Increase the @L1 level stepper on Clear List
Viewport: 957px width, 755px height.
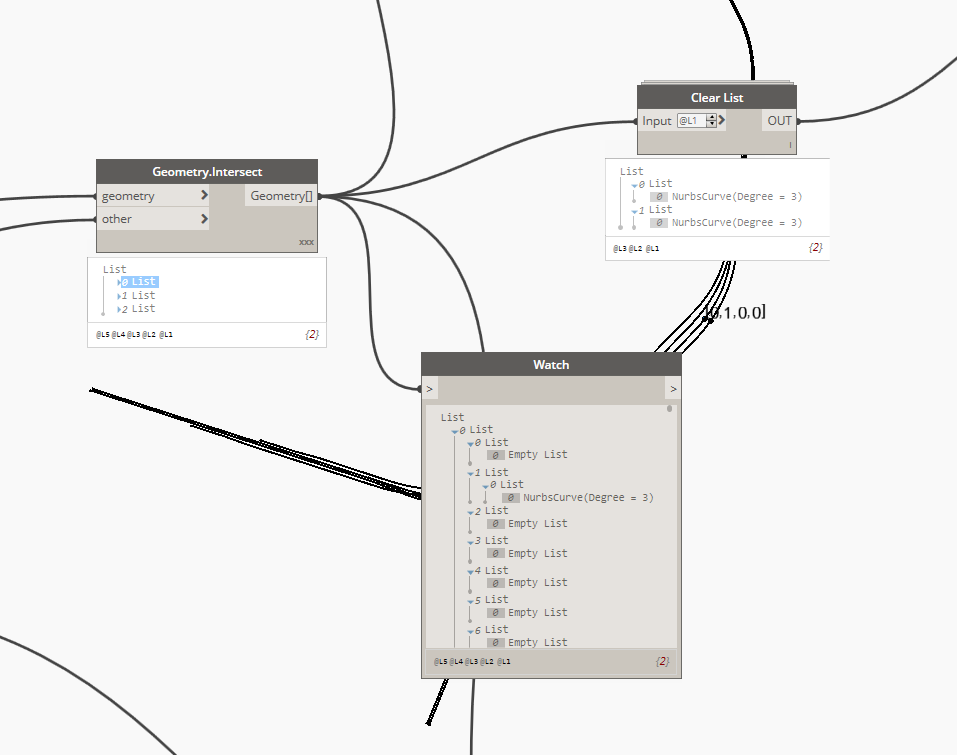(x=711, y=117)
